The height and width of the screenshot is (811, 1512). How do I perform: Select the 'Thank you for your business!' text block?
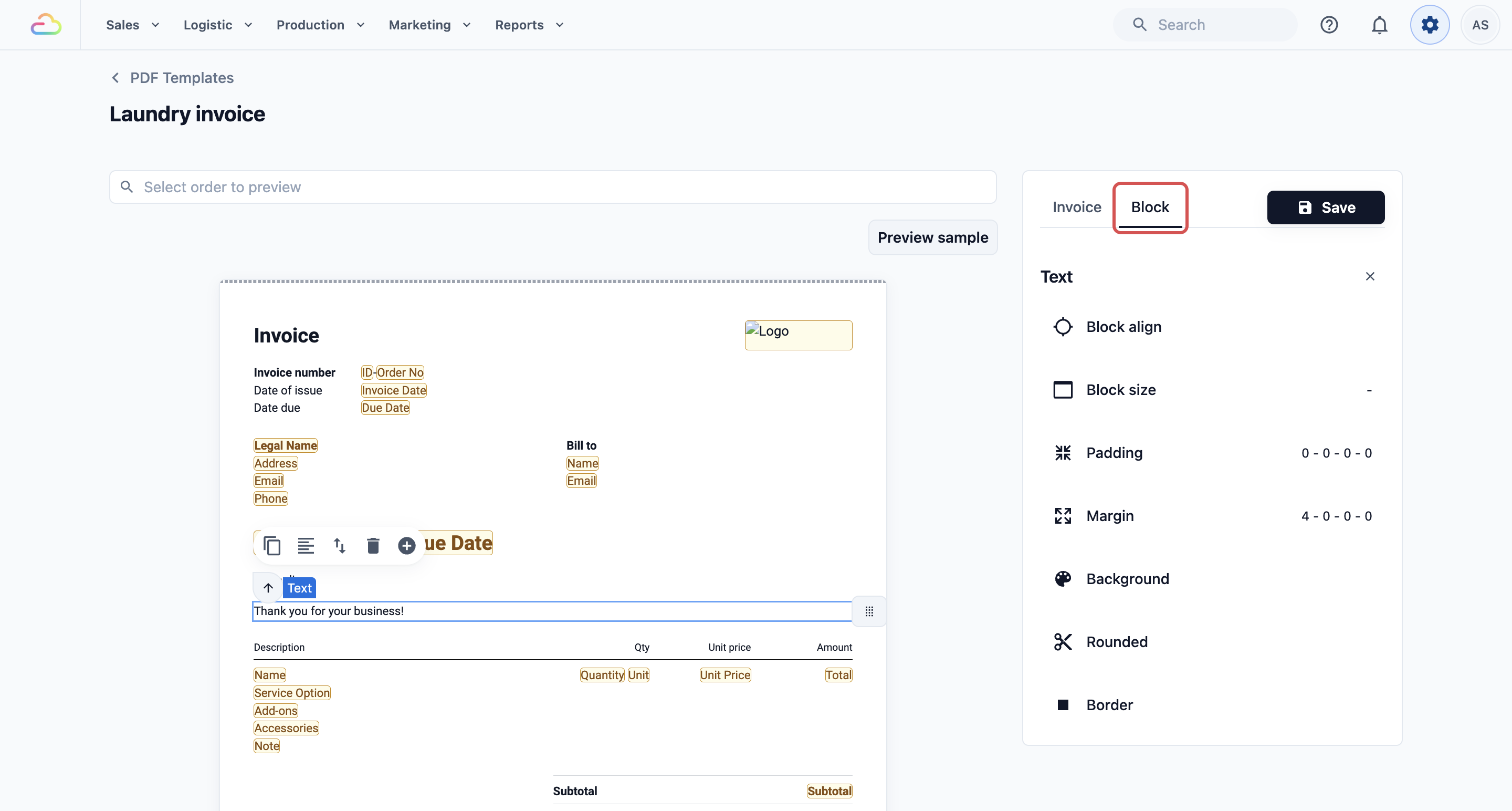point(552,611)
